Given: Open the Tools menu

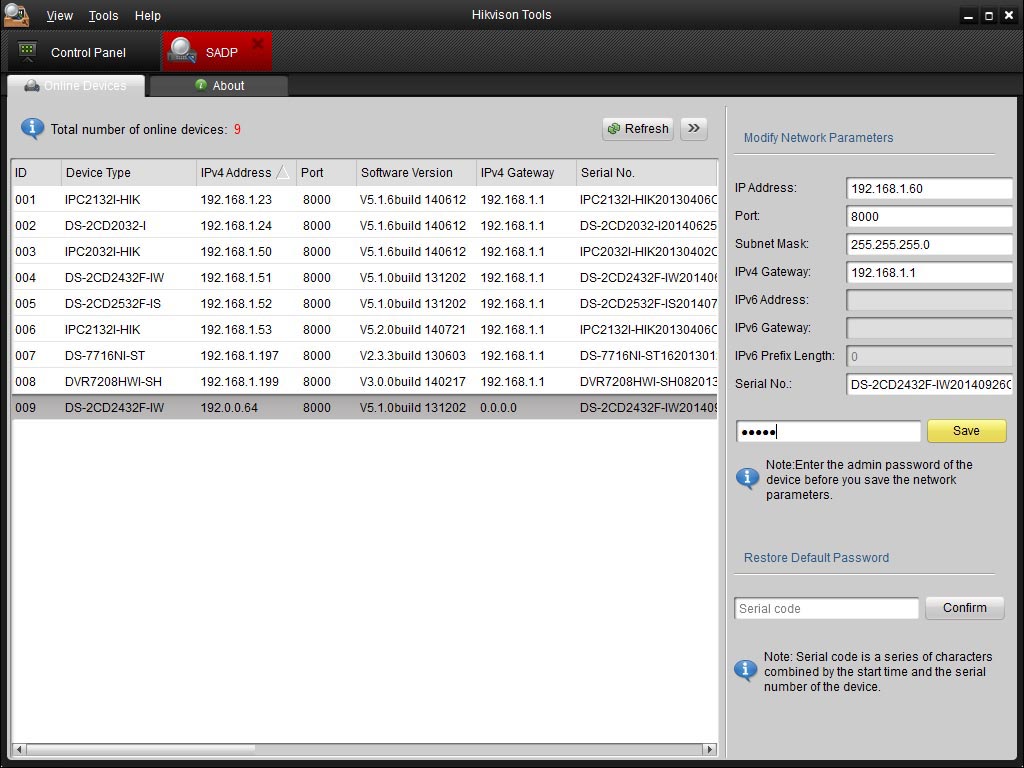Looking at the screenshot, I should tap(103, 15).
